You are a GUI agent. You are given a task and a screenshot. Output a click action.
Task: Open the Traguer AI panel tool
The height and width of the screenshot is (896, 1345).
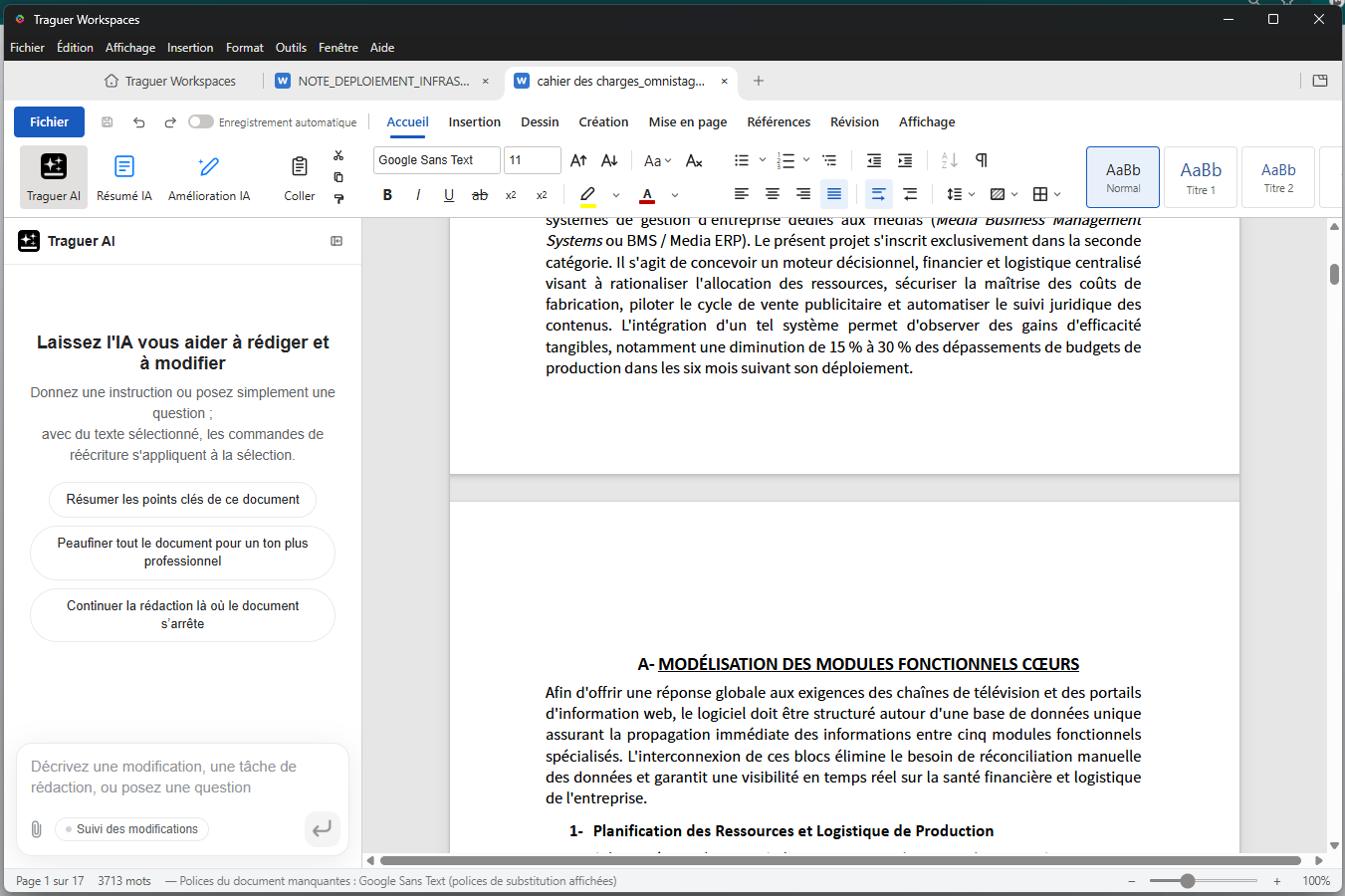tap(54, 176)
